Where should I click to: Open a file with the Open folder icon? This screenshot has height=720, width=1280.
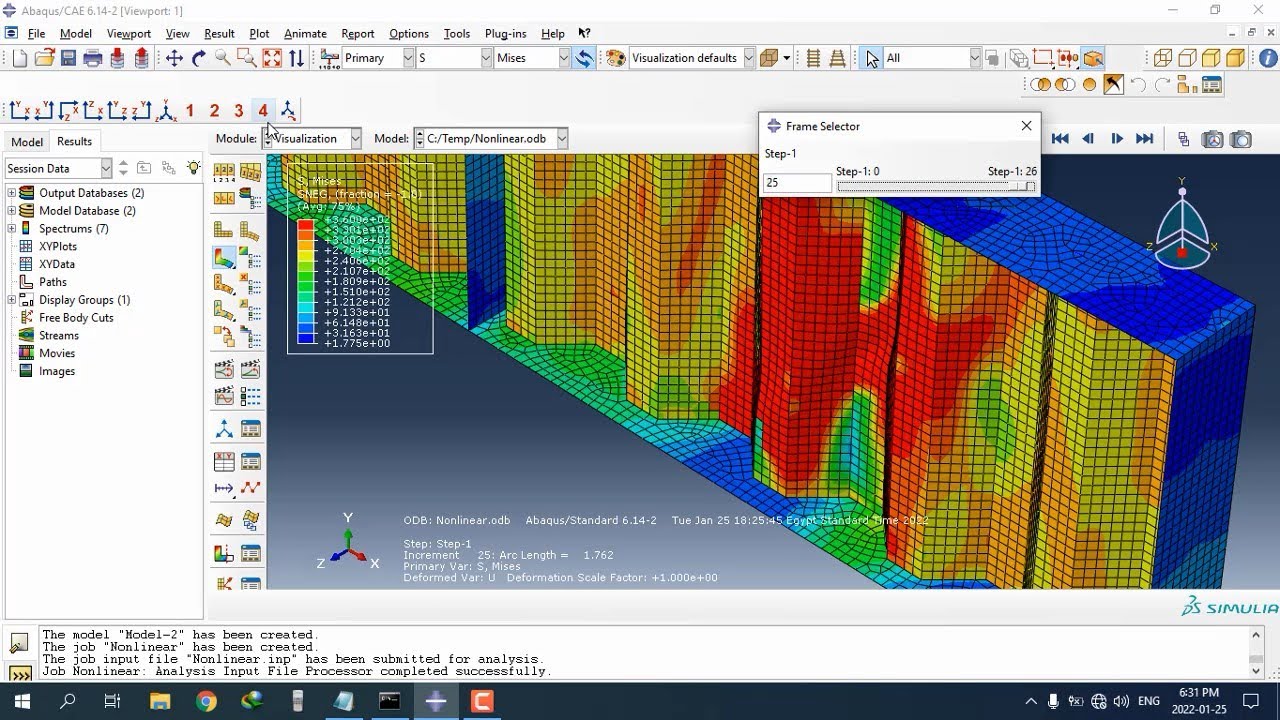coord(44,58)
